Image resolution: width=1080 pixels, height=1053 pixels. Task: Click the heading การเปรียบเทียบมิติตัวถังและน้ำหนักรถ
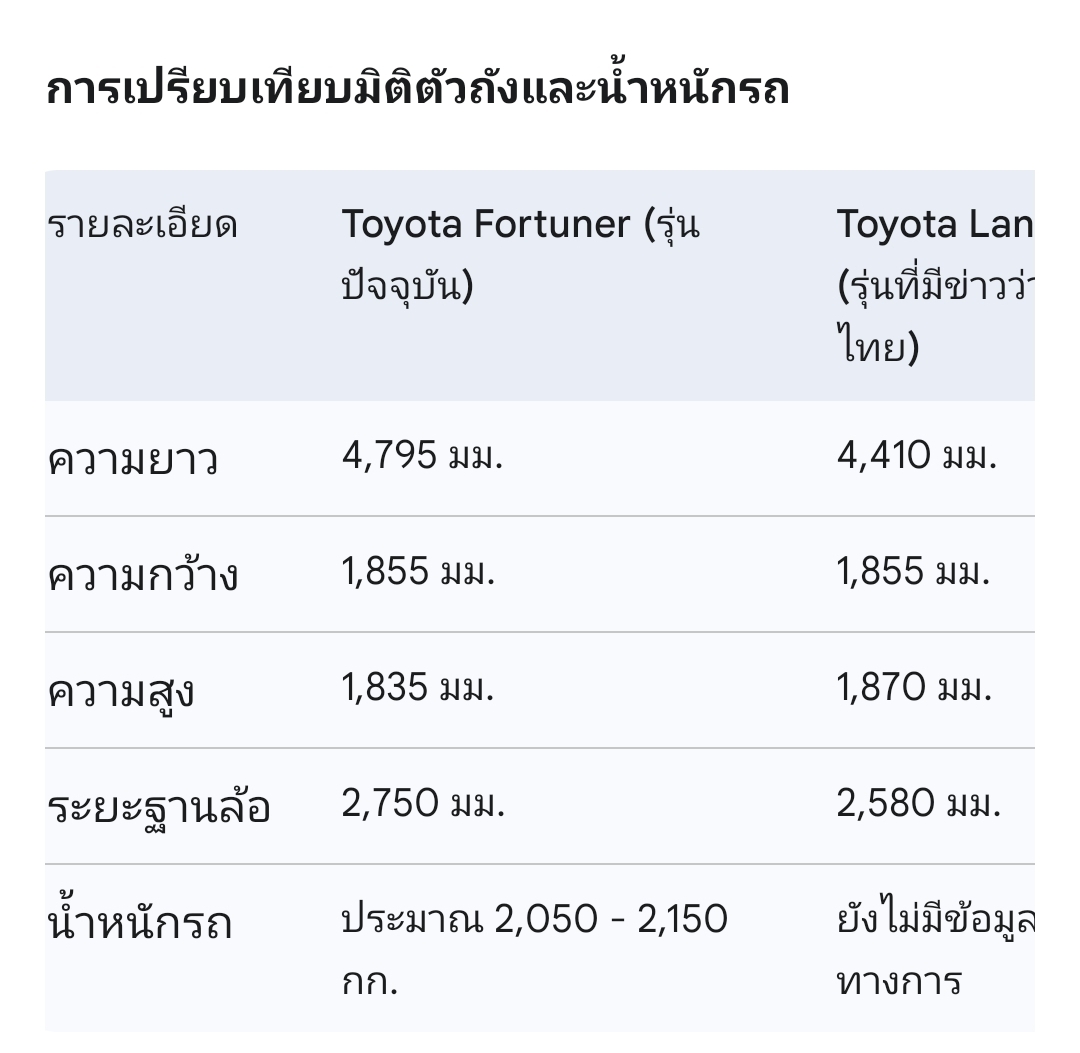point(417,90)
